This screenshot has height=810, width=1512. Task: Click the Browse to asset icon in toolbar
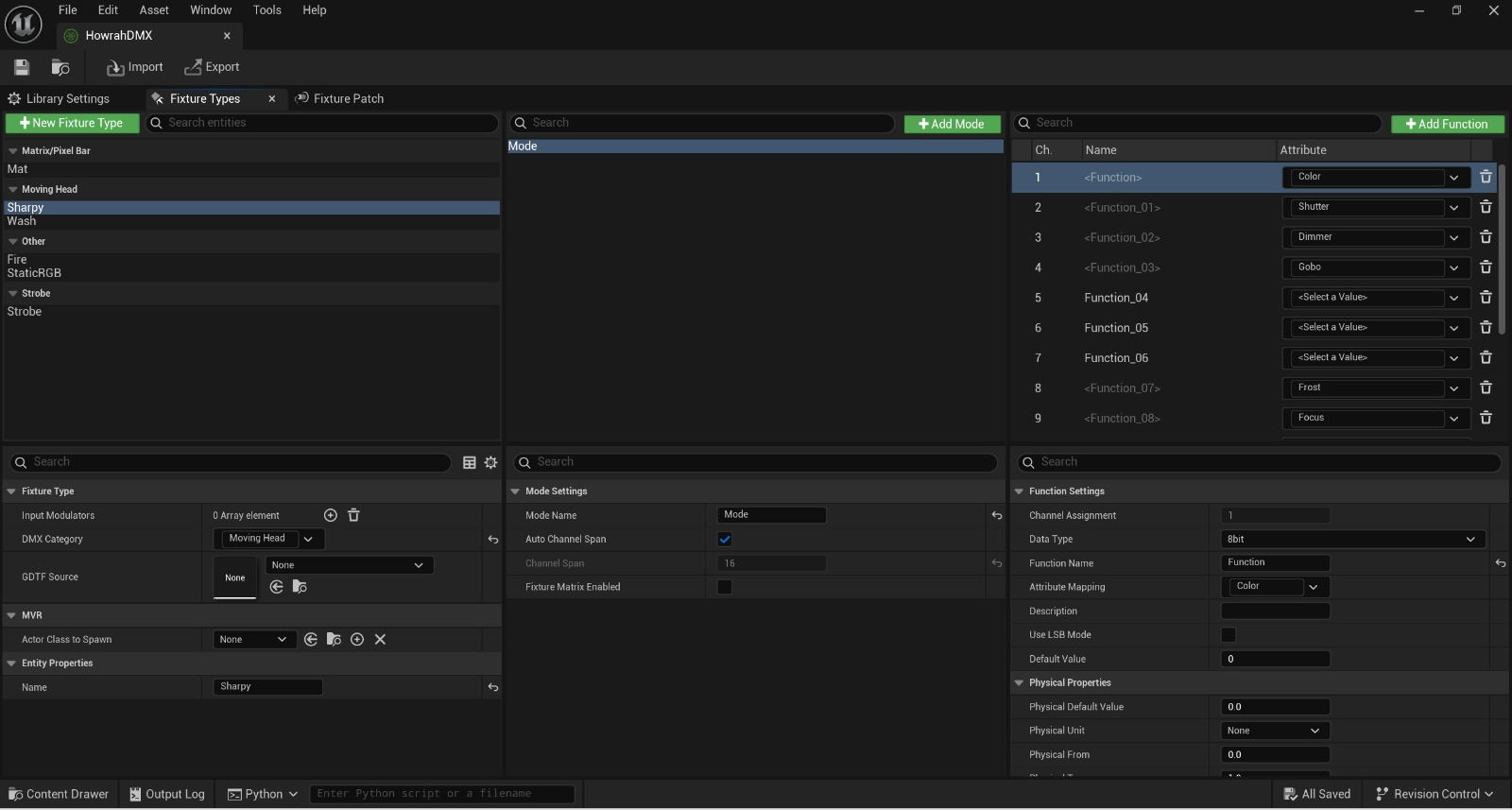point(60,67)
